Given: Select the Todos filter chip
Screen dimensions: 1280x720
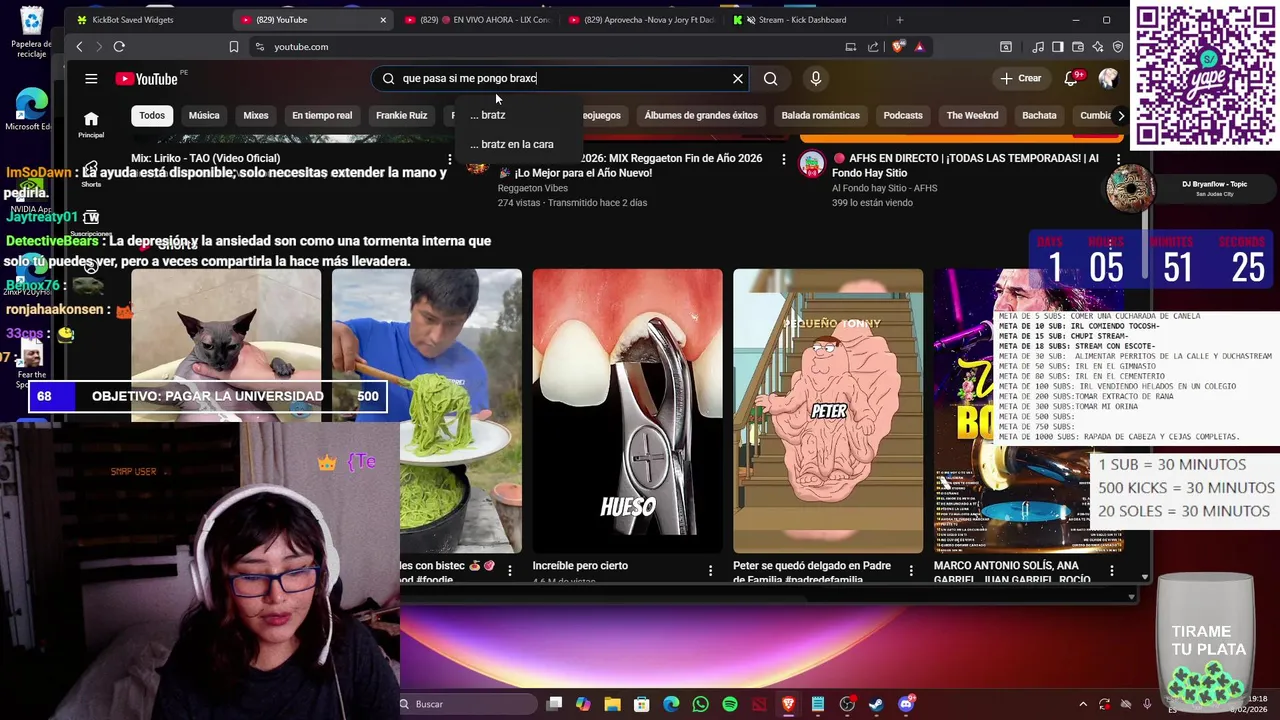Looking at the screenshot, I should click(x=152, y=115).
